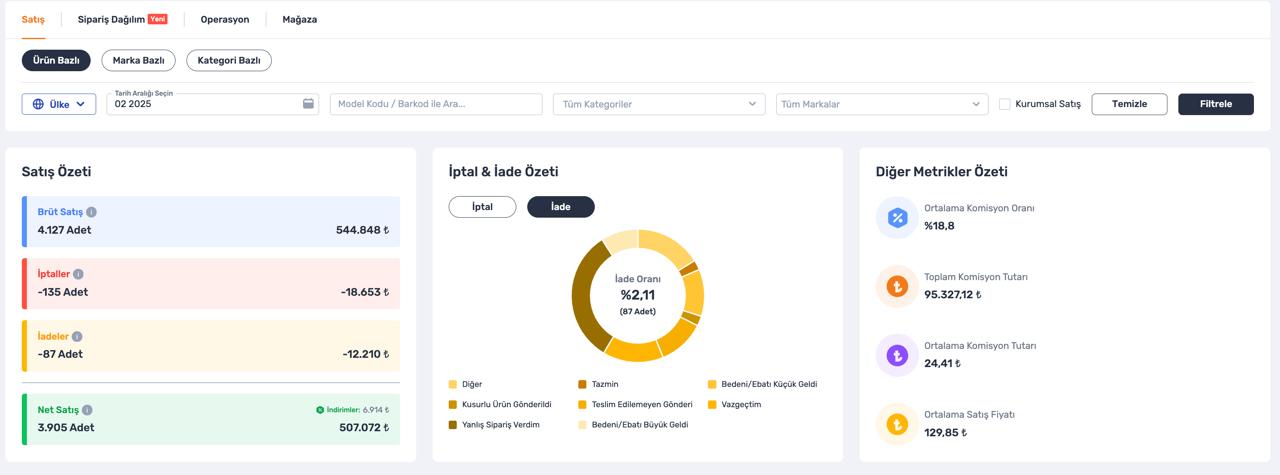This screenshot has height=475, width=1280.
Task: Click the info icon next to İptaller
Action: point(78,274)
